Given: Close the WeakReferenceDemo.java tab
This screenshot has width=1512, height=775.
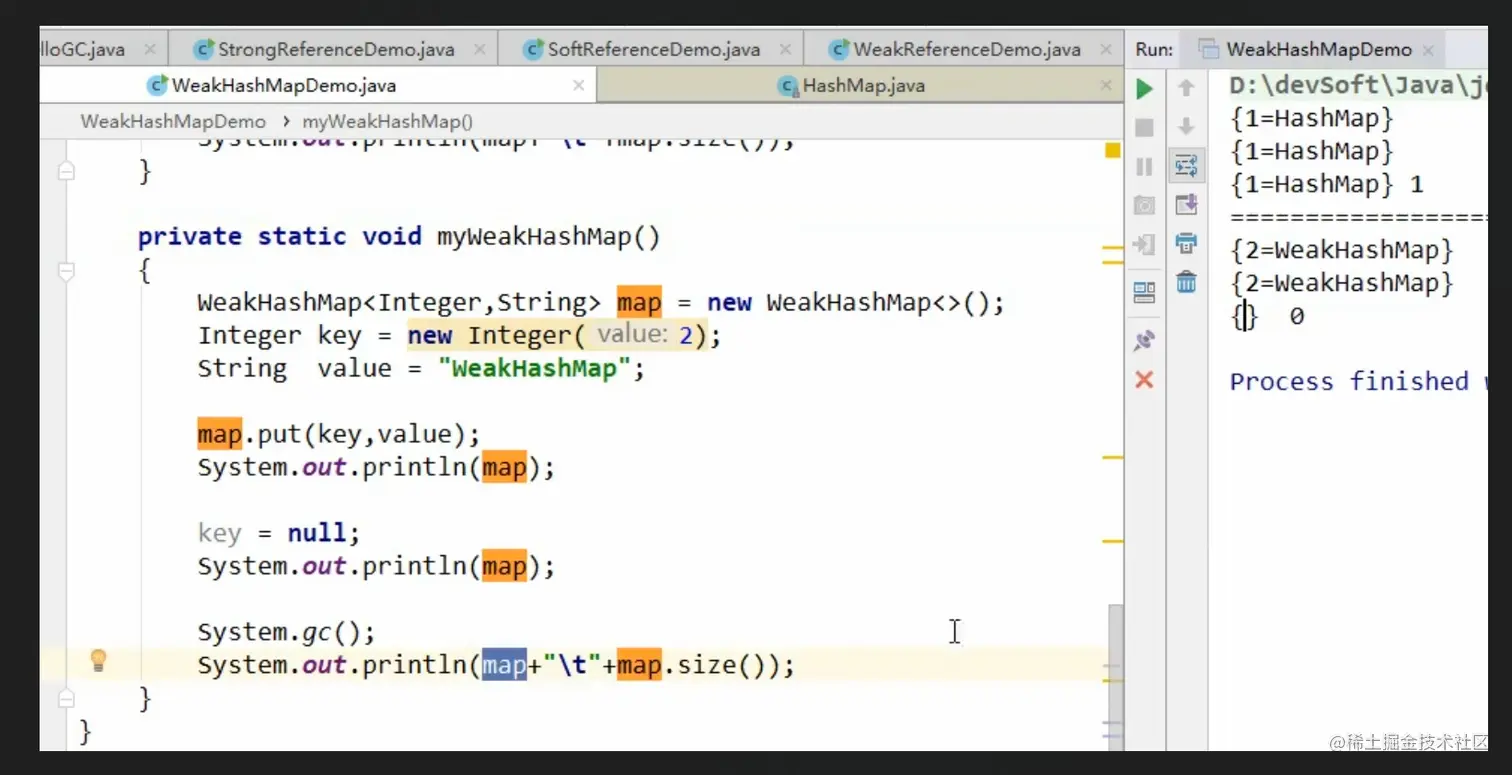Looking at the screenshot, I should [x=1106, y=49].
